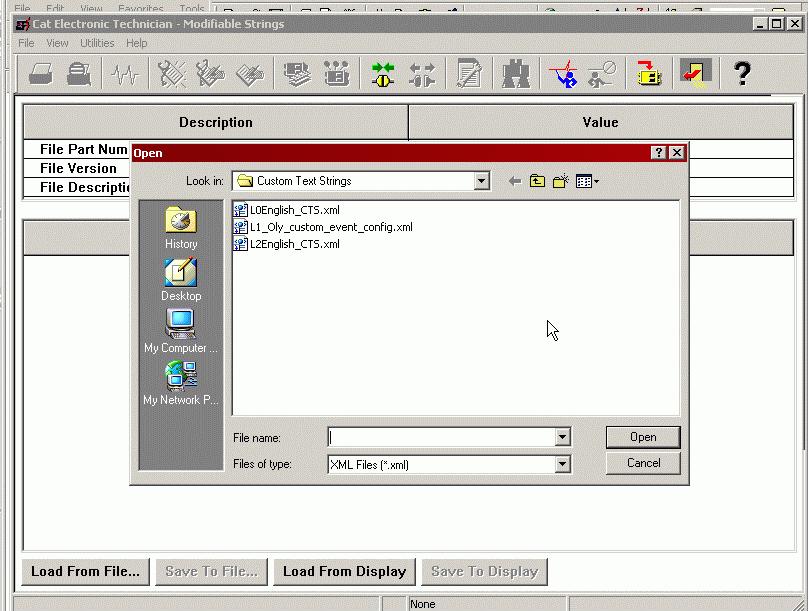Click the Create New Folder icon
This screenshot has width=808, height=611.
[560, 181]
